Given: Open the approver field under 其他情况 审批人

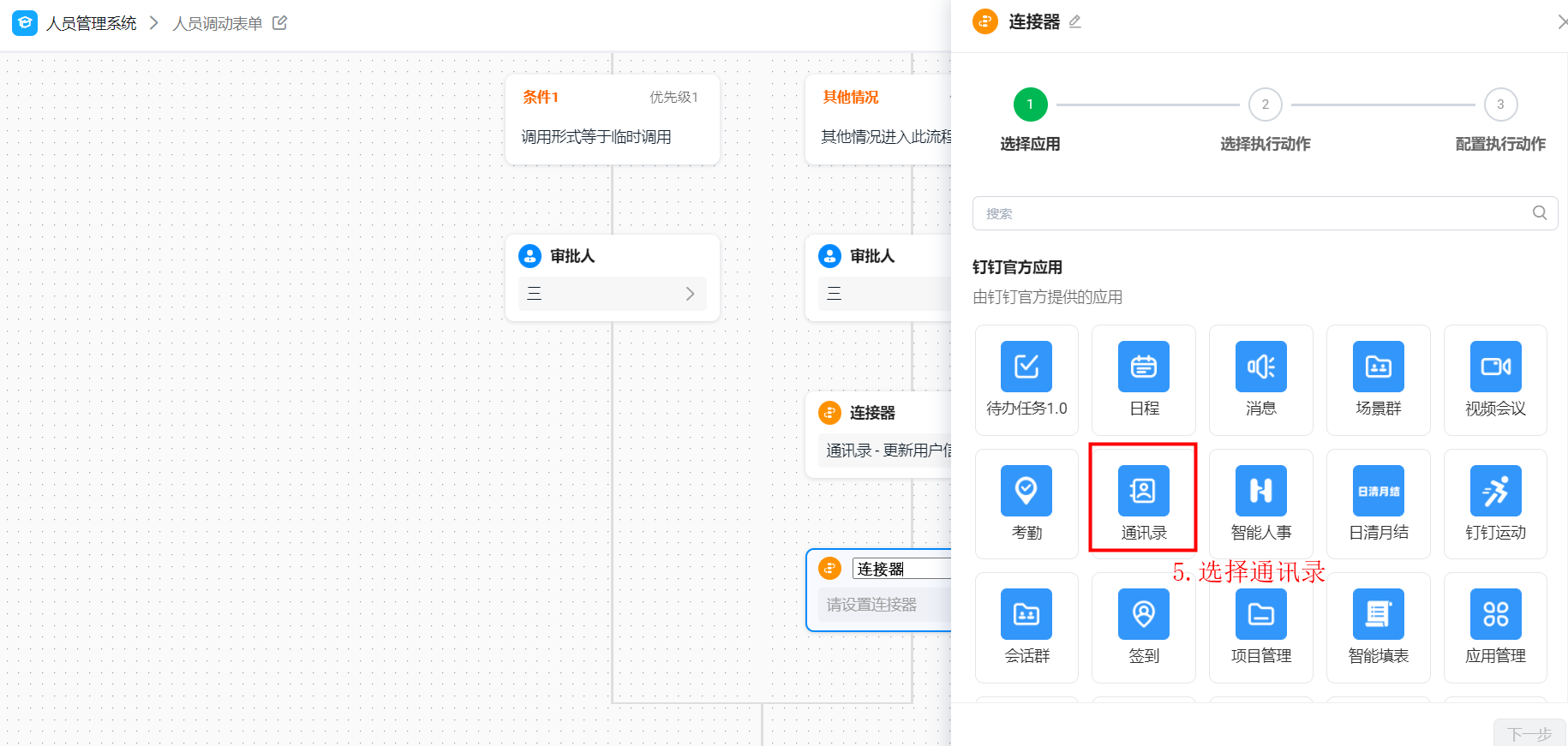Looking at the screenshot, I should [x=884, y=294].
